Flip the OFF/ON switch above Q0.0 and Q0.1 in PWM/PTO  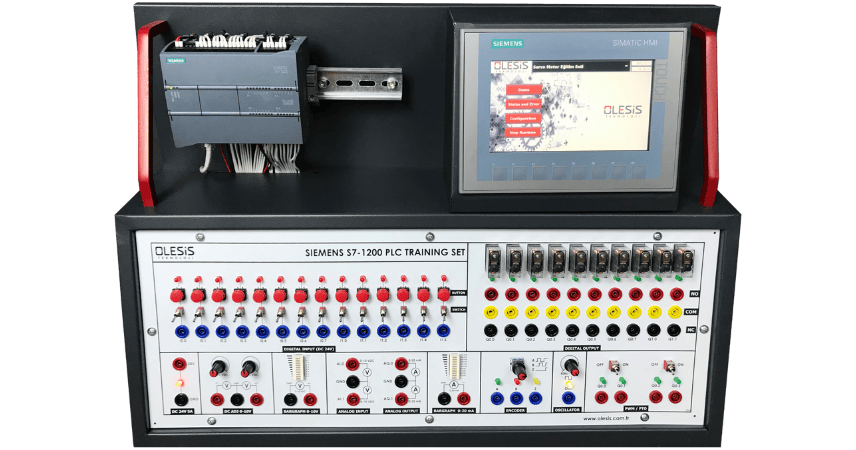pos(614,365)
